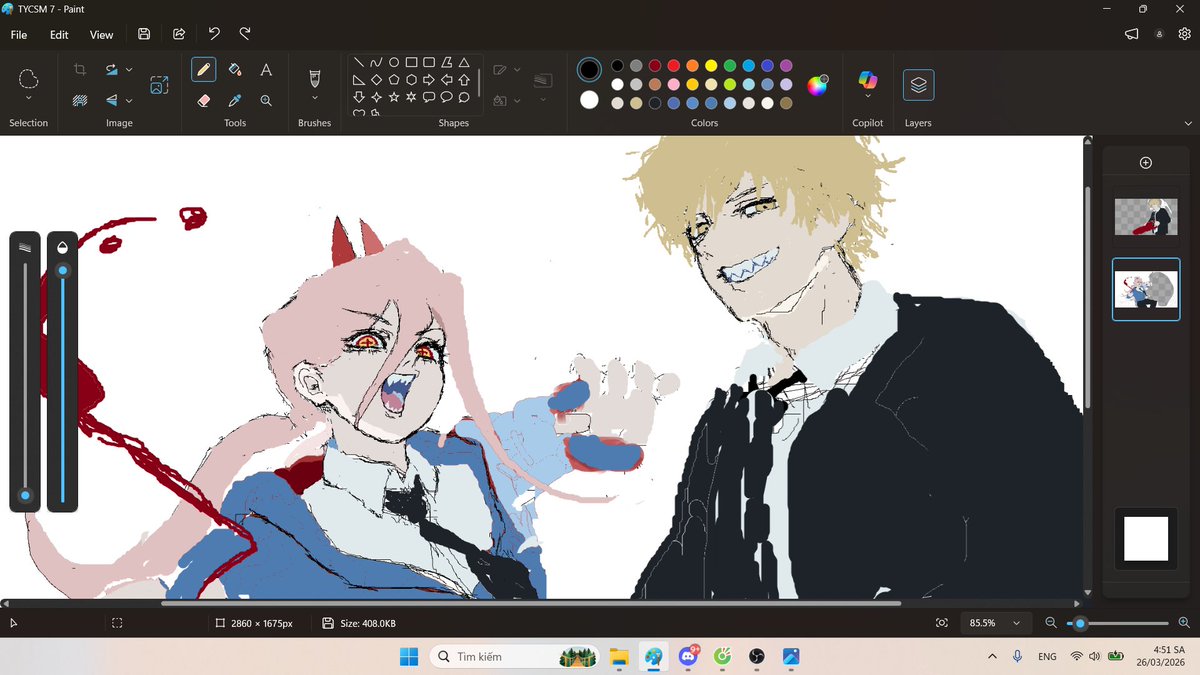Pick the pink color swatch
This screenshot has height=675, width=1200.
[674, 84]
